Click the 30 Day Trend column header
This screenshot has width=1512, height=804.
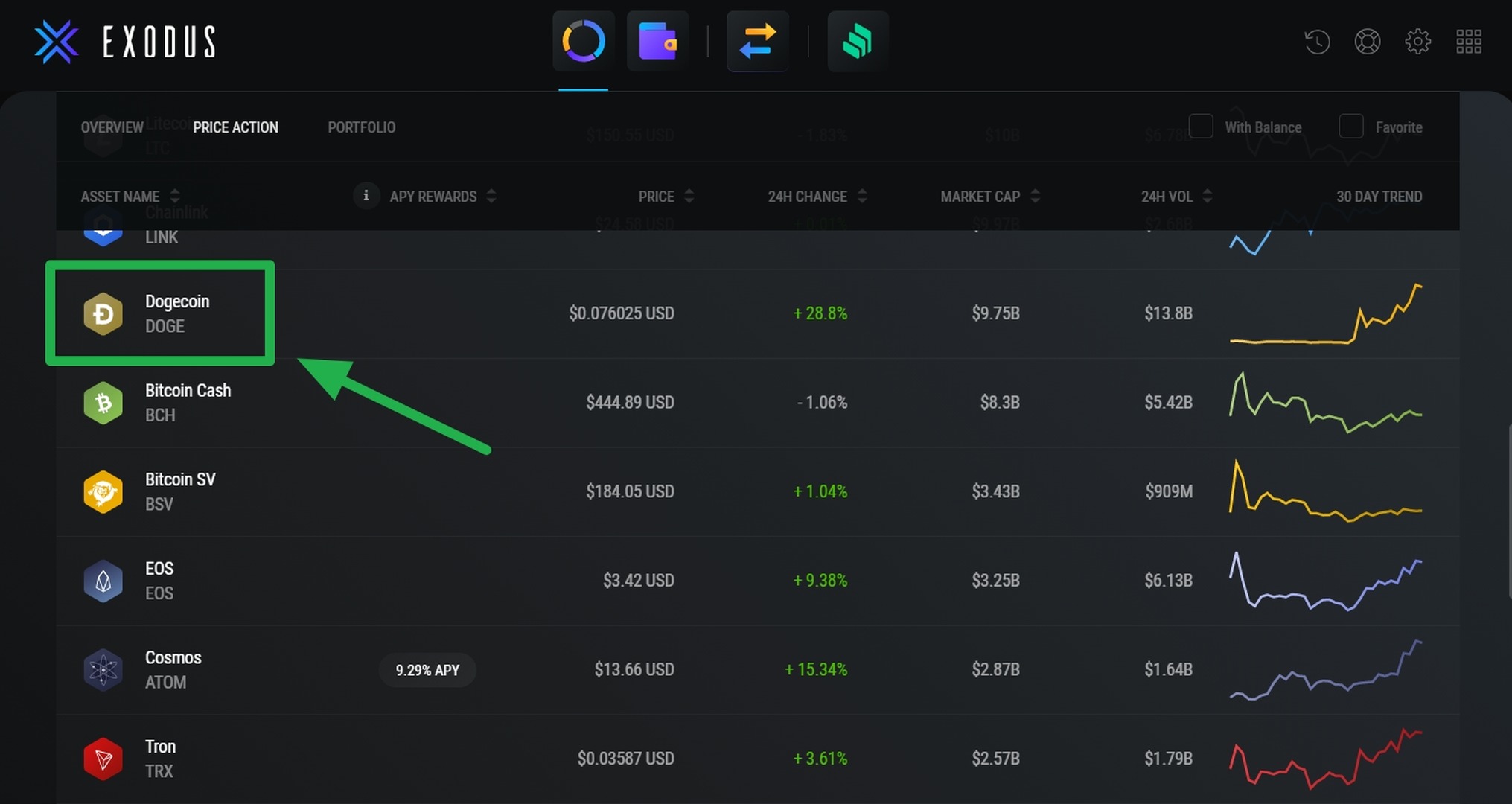(1379, 197)
